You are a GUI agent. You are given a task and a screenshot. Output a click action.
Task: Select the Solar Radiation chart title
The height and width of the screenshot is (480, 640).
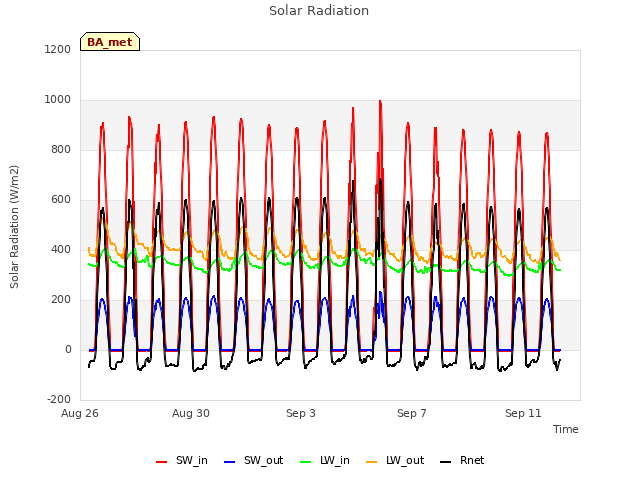[319, 11]
